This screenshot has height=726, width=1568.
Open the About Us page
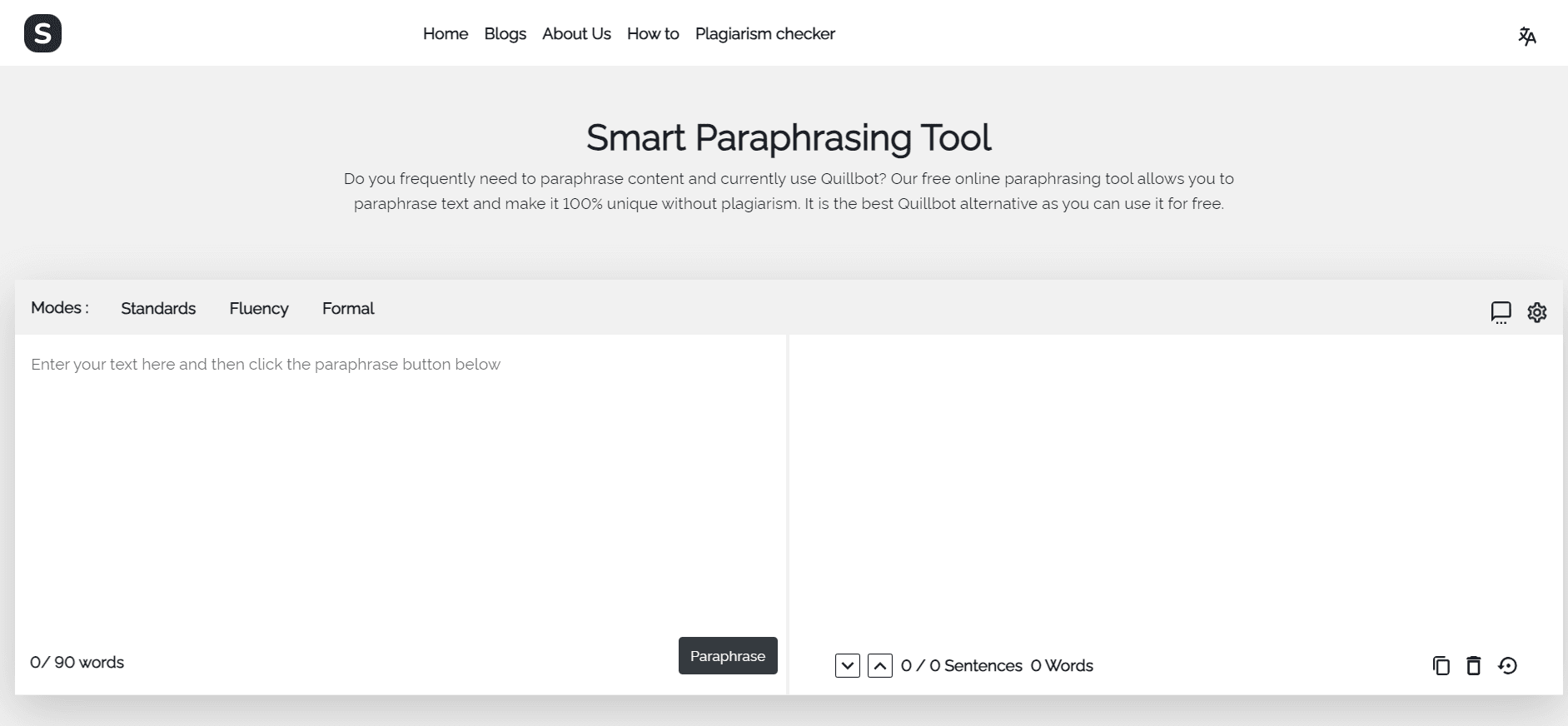click(x=576, y=34)
